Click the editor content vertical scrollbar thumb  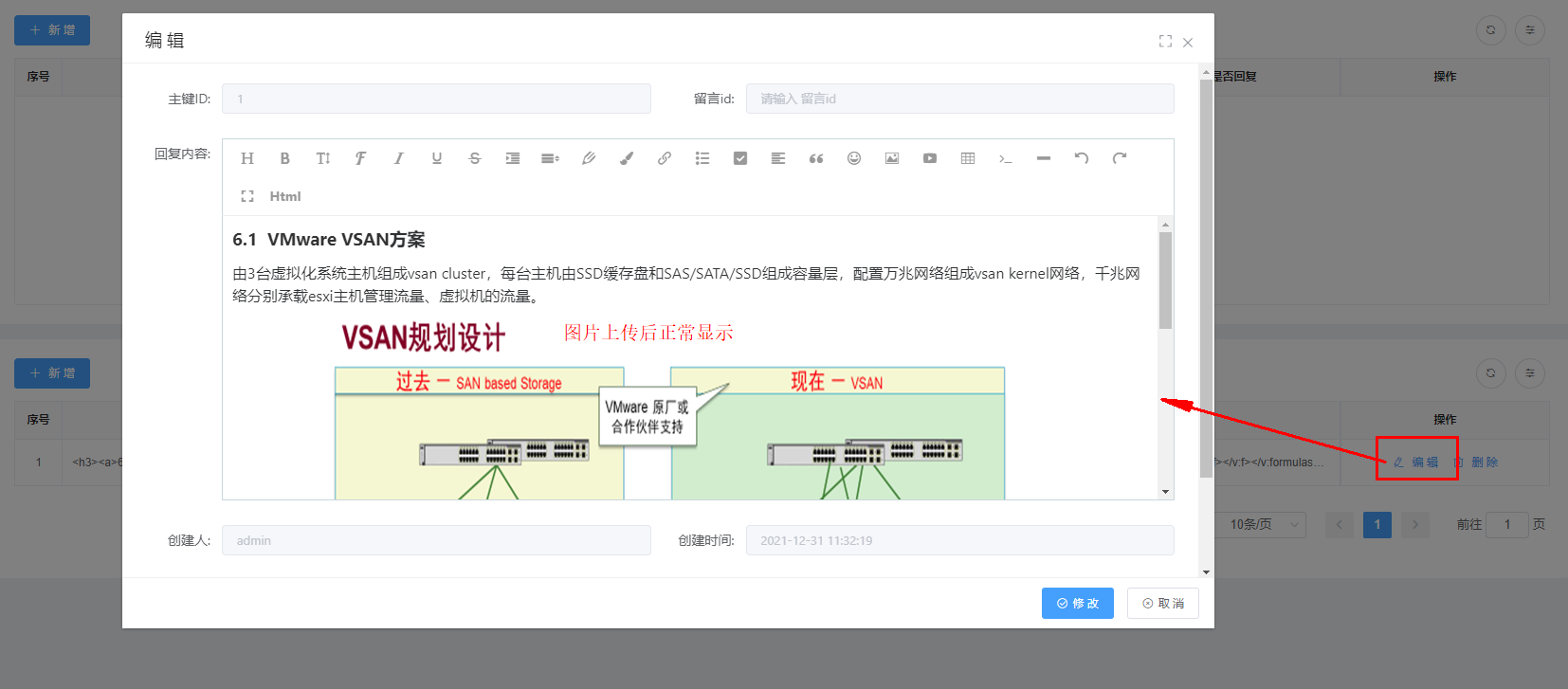point(1166,281)
